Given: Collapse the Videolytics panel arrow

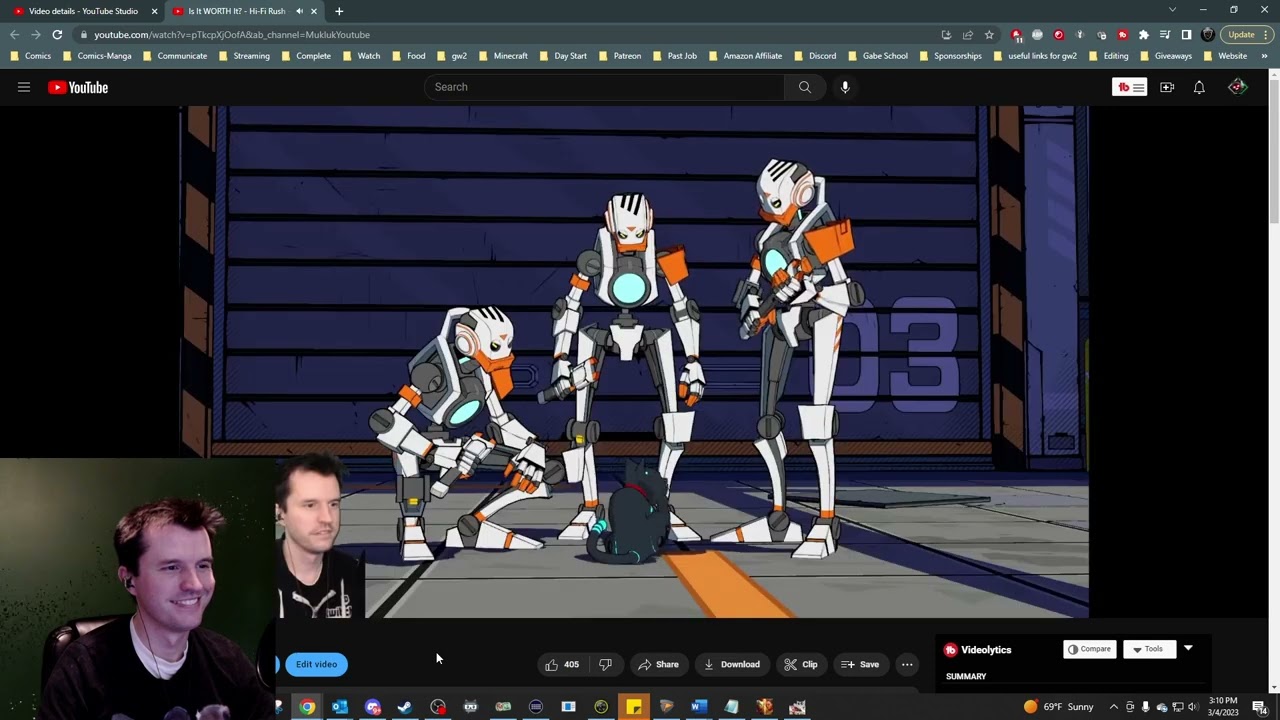Looking at the screenshot, I should pyautogui.click(x=1188, y=649).
